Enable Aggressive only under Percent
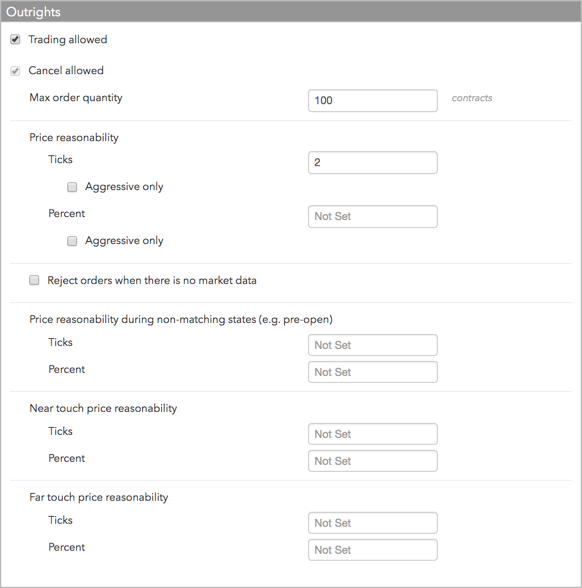This screenshot has height=588, width=582. [x=72, y=241]
